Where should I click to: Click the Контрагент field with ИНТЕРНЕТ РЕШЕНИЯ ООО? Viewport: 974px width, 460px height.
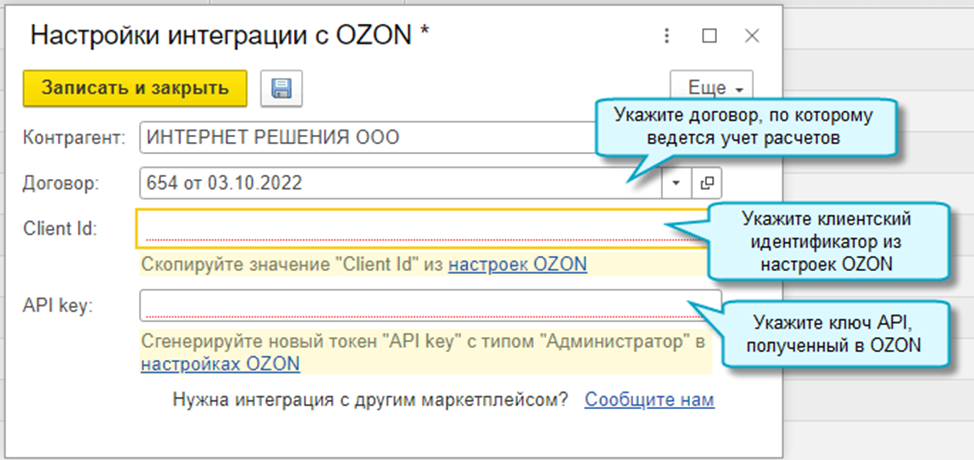pos(360,138)
